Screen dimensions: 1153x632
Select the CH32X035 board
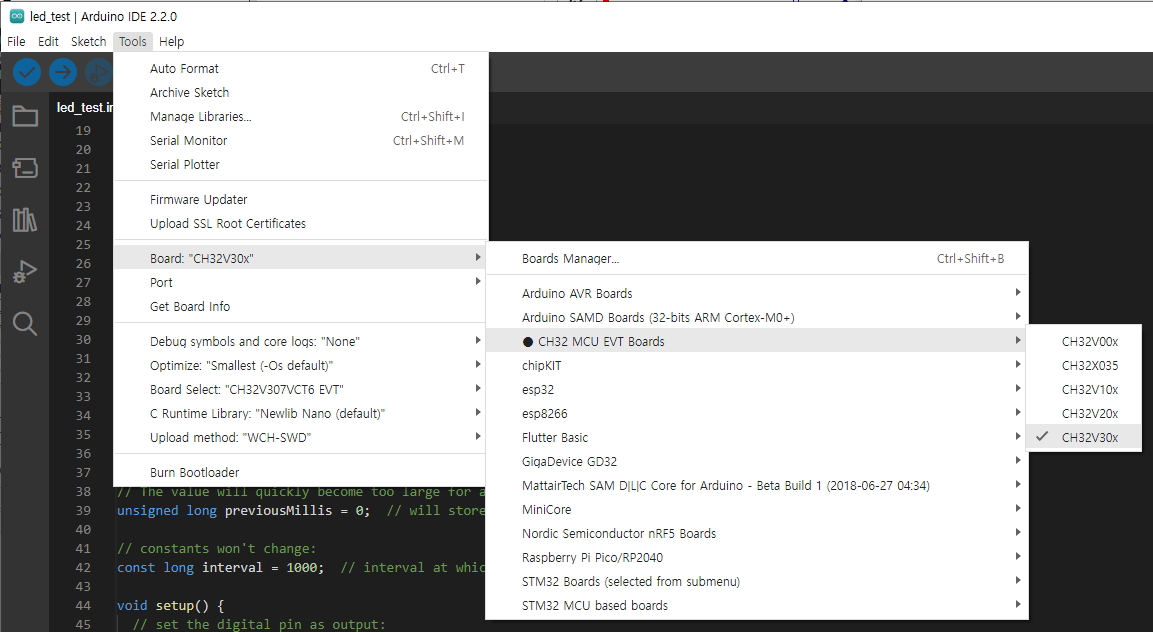point(1085,366)
